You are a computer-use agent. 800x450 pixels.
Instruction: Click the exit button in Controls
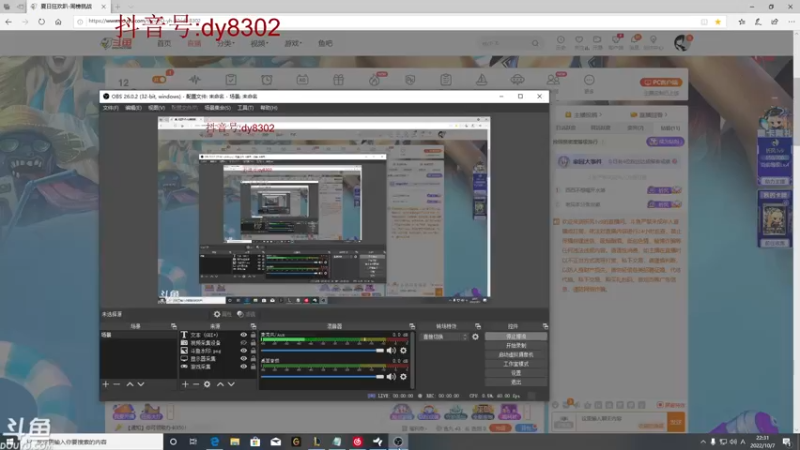tap(516, 382)
